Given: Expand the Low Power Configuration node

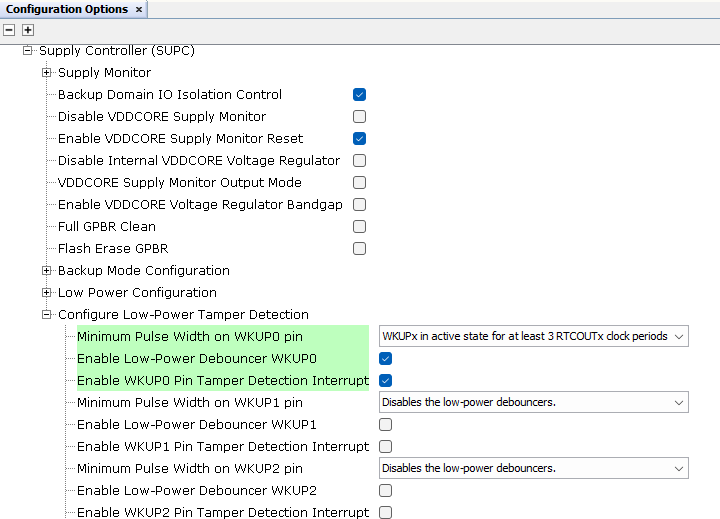Looking at the screenshot, I should pos(47,292).
